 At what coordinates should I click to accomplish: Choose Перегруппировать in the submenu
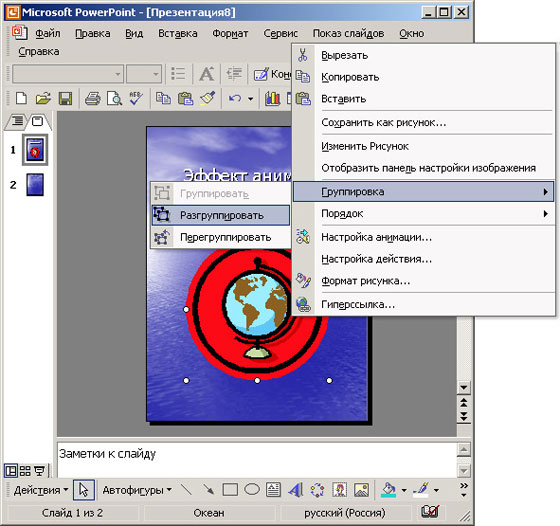221,237
